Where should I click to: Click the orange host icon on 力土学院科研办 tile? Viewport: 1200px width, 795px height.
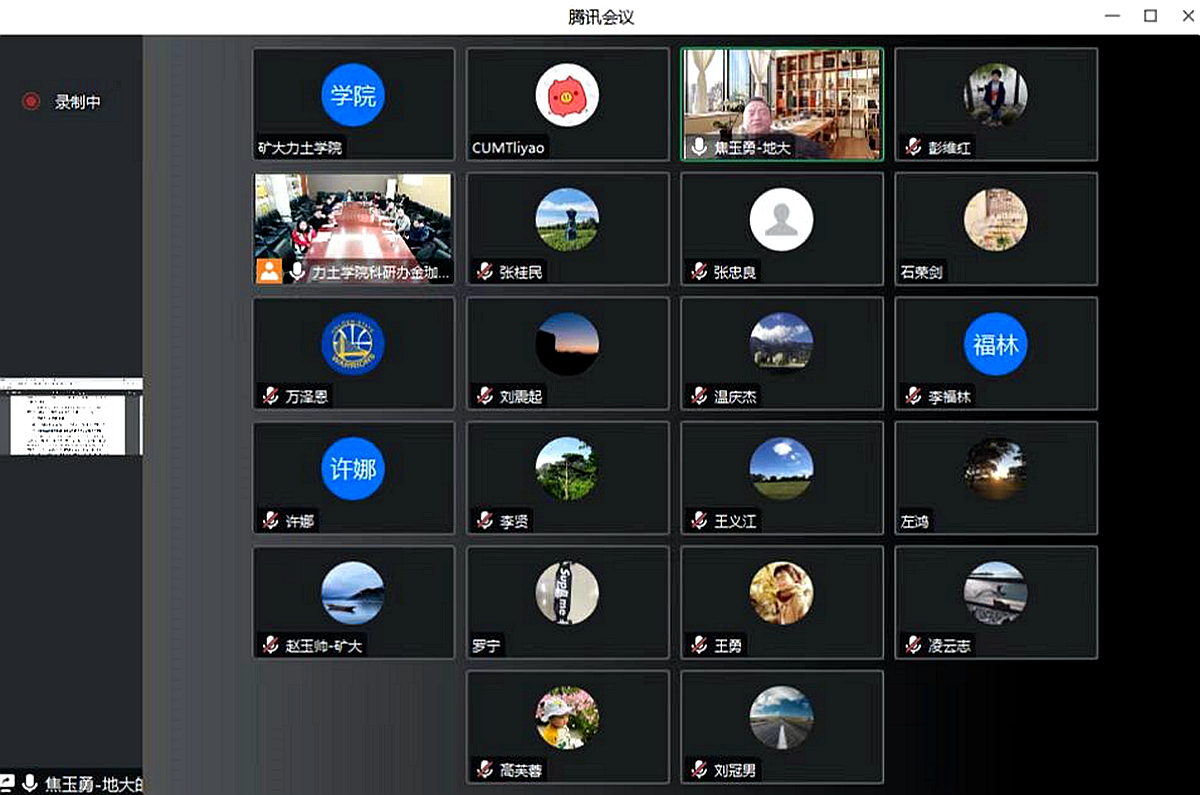[x=268, y=271]
